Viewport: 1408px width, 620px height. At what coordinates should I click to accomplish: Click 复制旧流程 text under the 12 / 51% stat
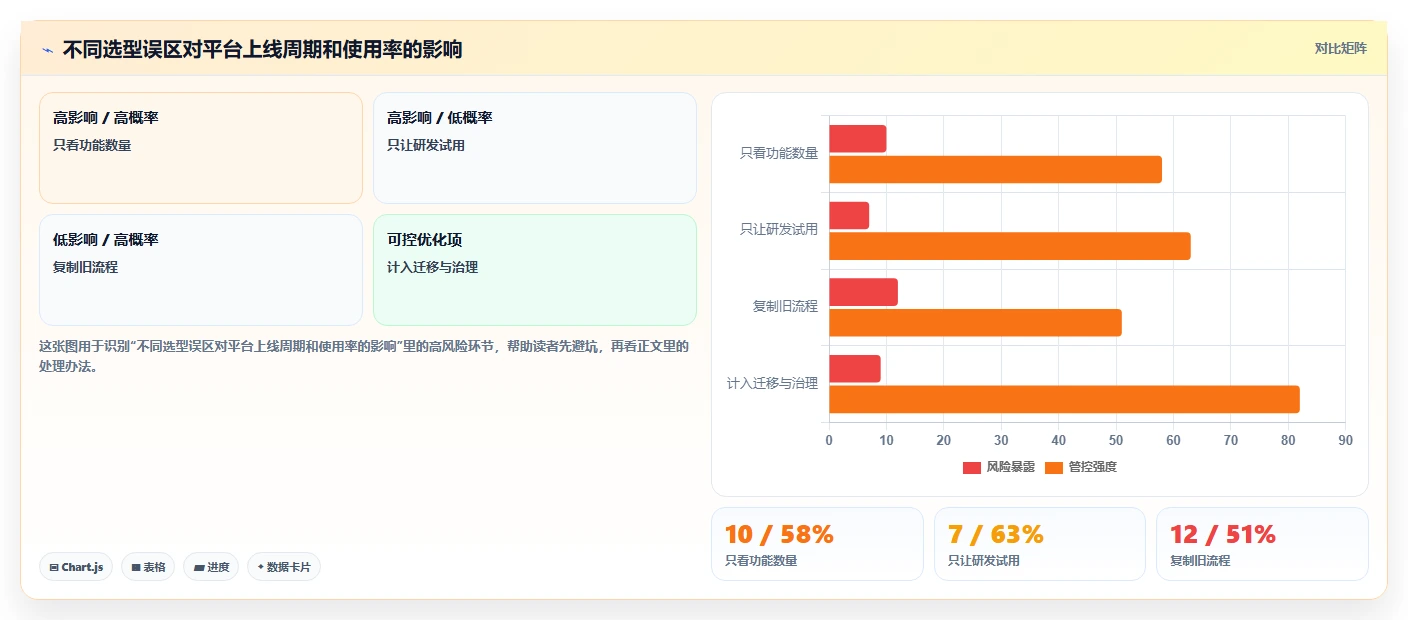(1200, 561)
